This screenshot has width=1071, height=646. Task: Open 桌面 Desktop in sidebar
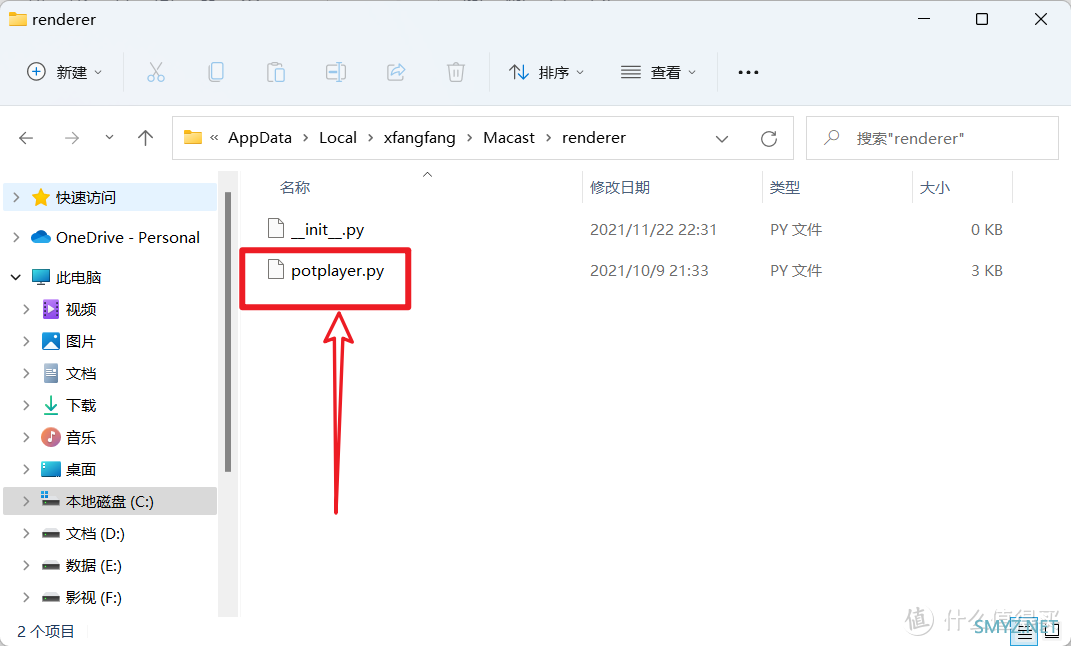click(x=81, y=470)
